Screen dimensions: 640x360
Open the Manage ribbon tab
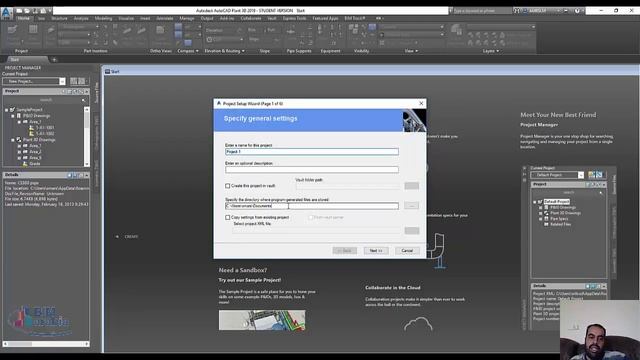187,18
